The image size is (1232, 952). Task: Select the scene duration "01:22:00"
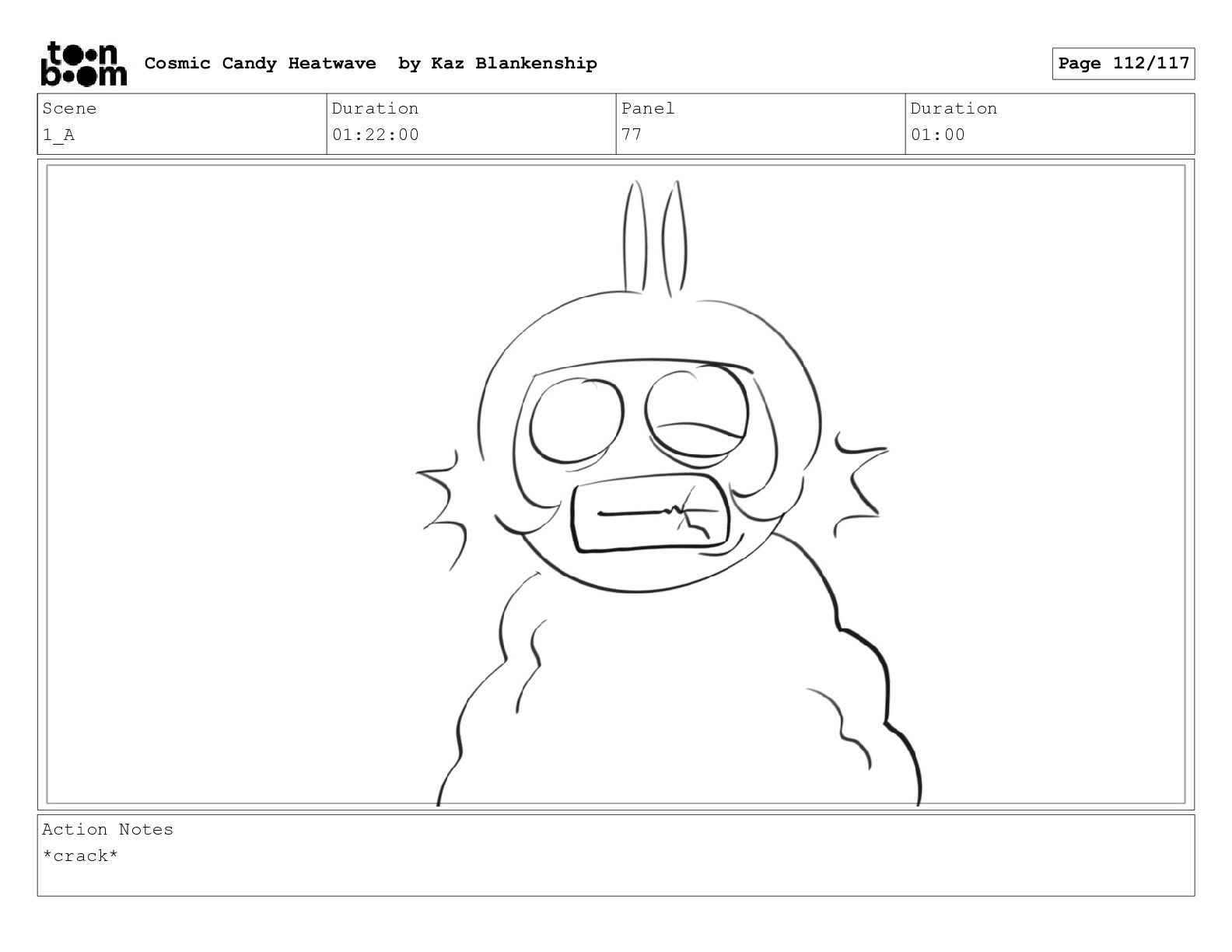(x=376, y=135)
